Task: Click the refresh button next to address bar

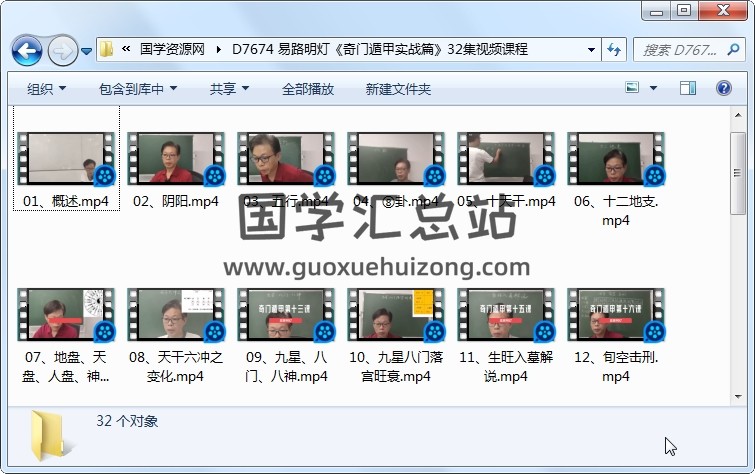Action: (x=613, y=49)
